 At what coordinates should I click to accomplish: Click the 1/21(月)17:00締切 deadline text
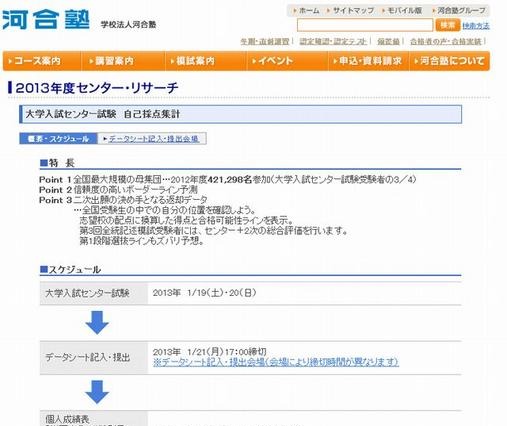(227, 352)
